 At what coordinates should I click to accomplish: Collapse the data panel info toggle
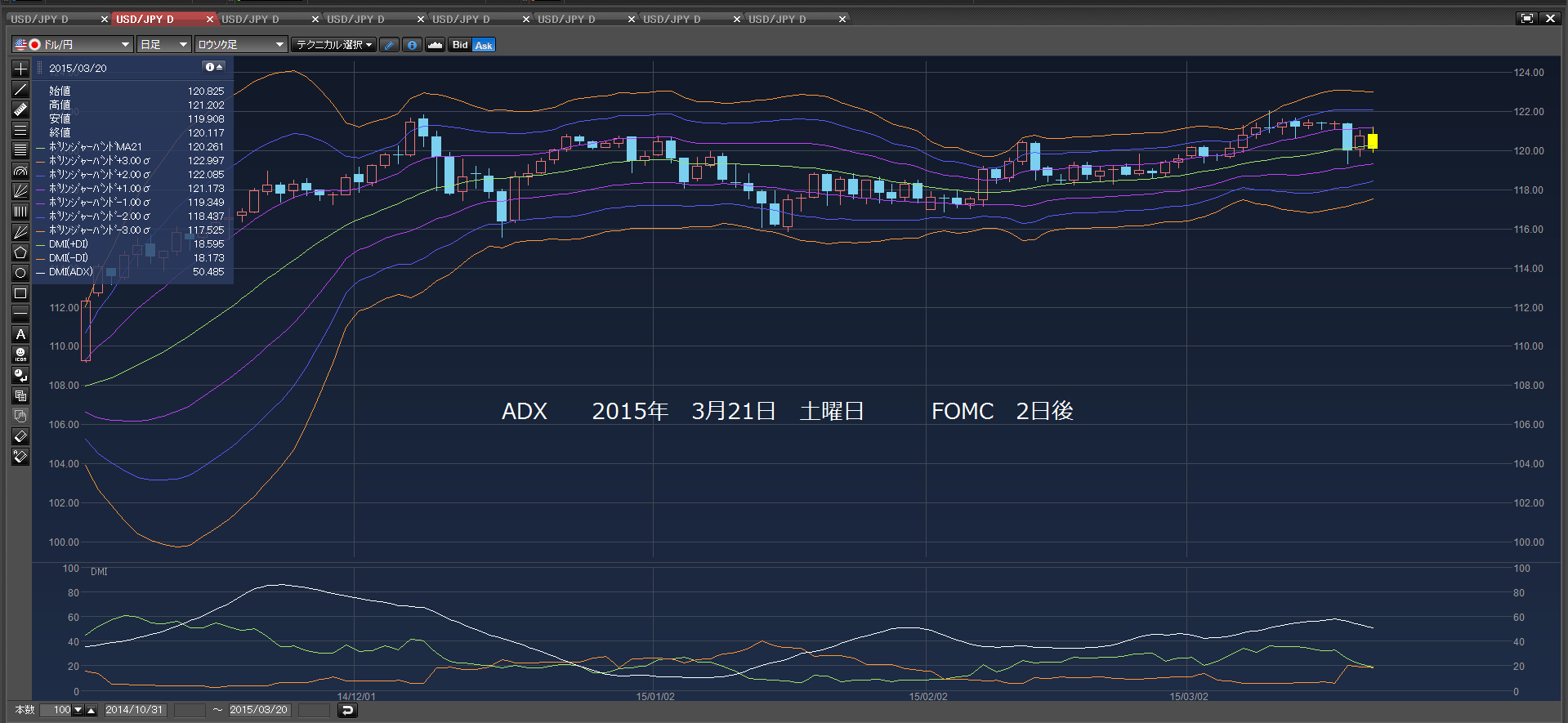(214, 67)
